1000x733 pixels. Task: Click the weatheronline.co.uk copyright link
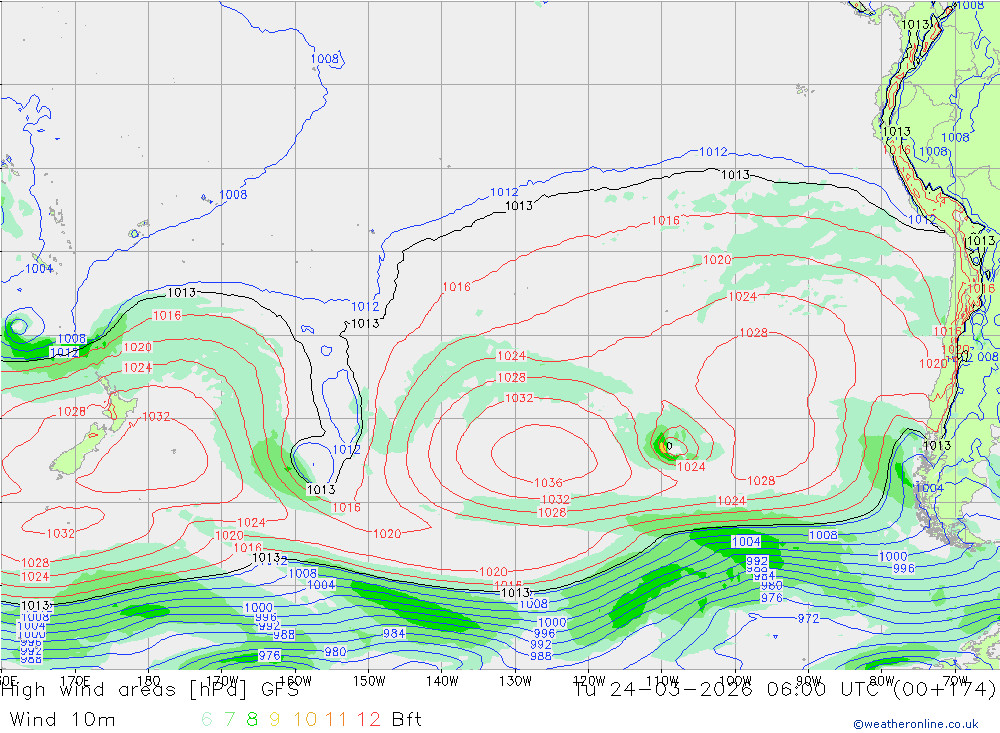point(916,724)
